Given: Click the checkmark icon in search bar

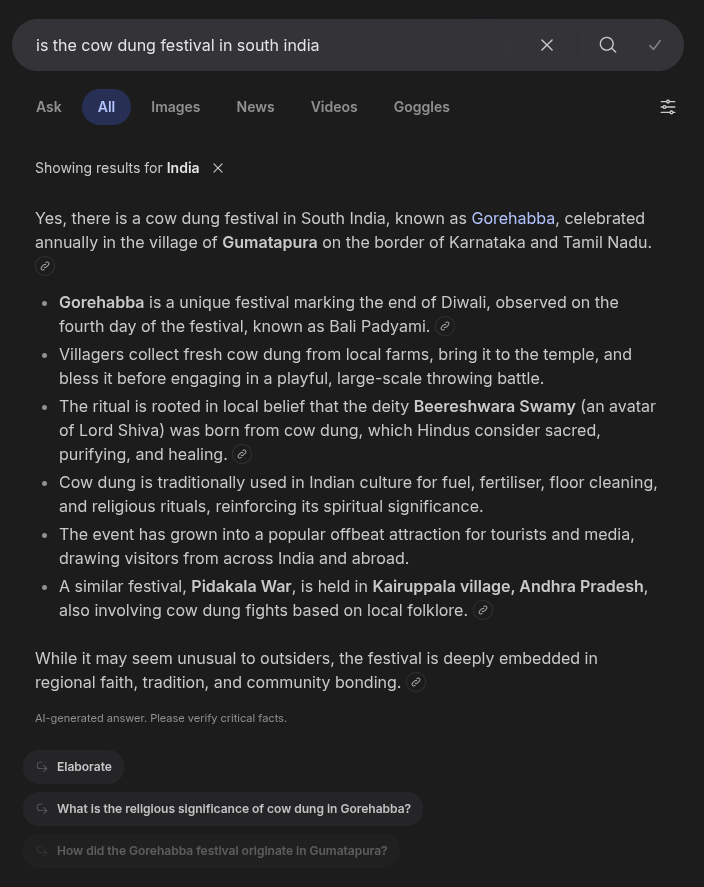Looking at the screenshot, I should pyautogui.click(x=655, y=45).
